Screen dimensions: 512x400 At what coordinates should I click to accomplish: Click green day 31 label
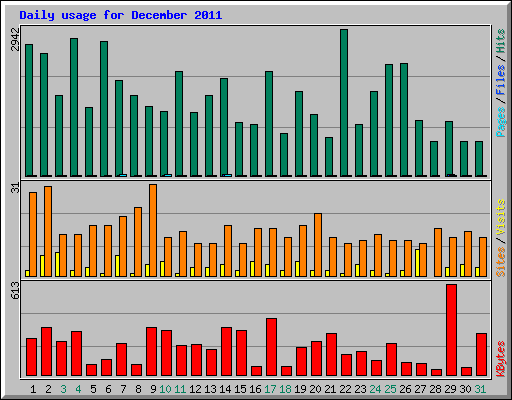click(x=480, y=389)
